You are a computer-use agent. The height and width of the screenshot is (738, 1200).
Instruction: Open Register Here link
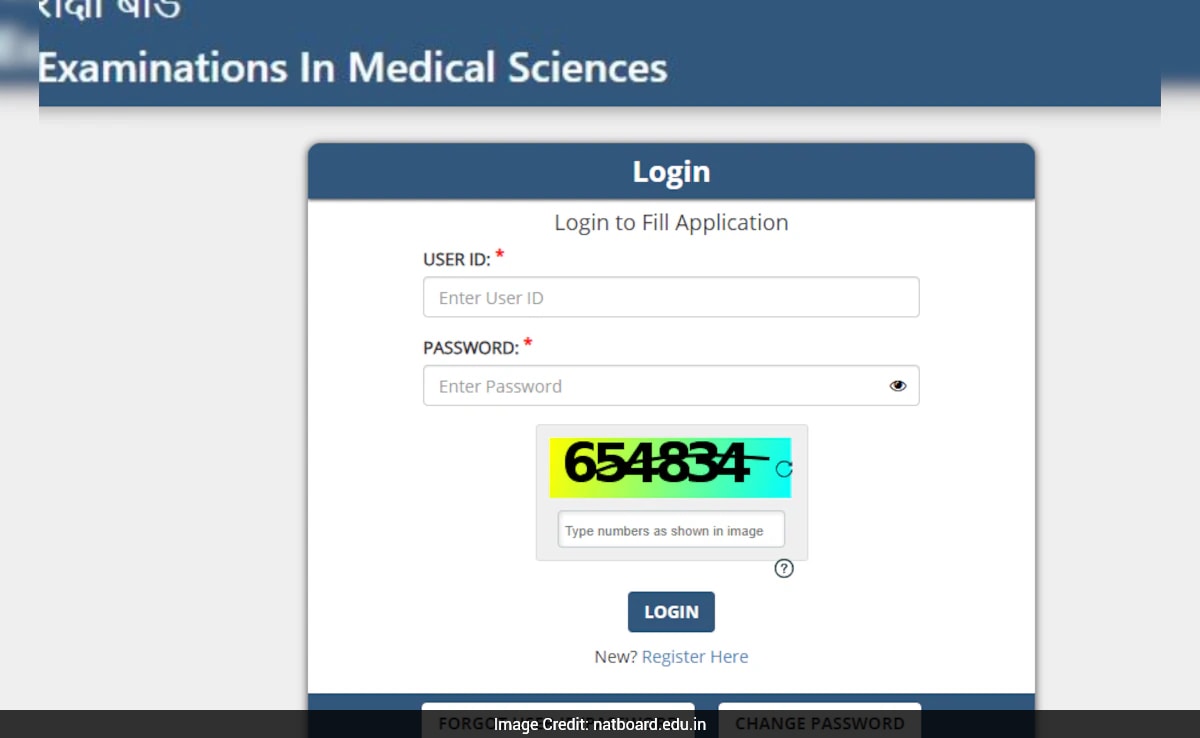[695, 656]
